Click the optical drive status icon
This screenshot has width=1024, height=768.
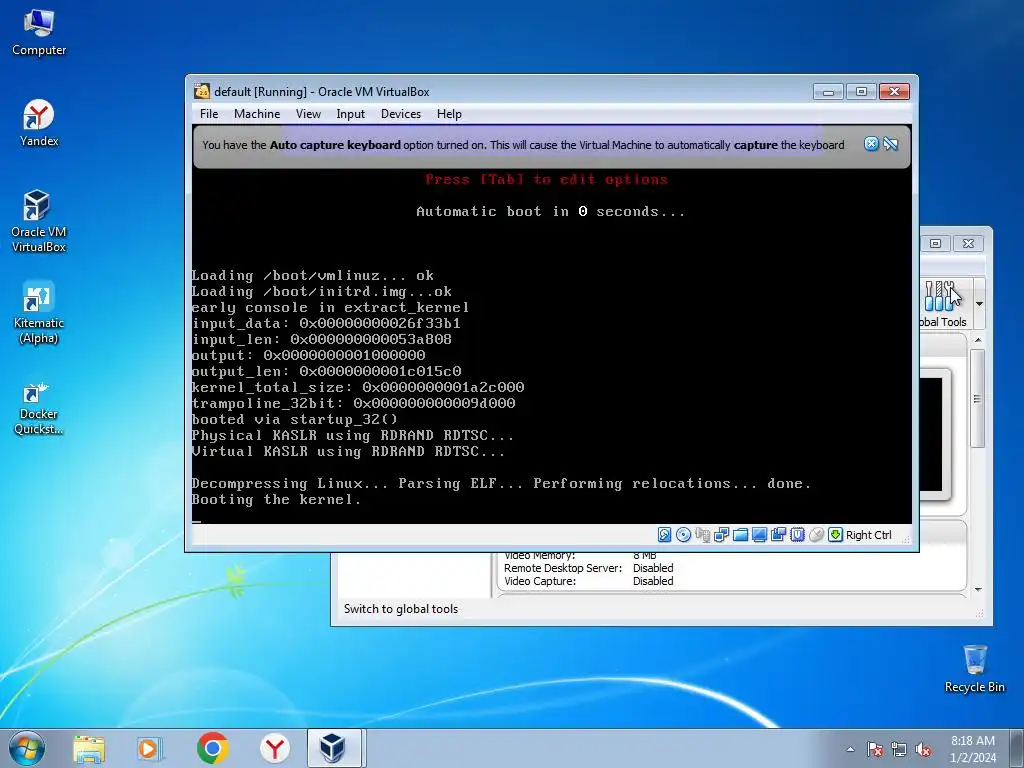[x=683, y=535]
